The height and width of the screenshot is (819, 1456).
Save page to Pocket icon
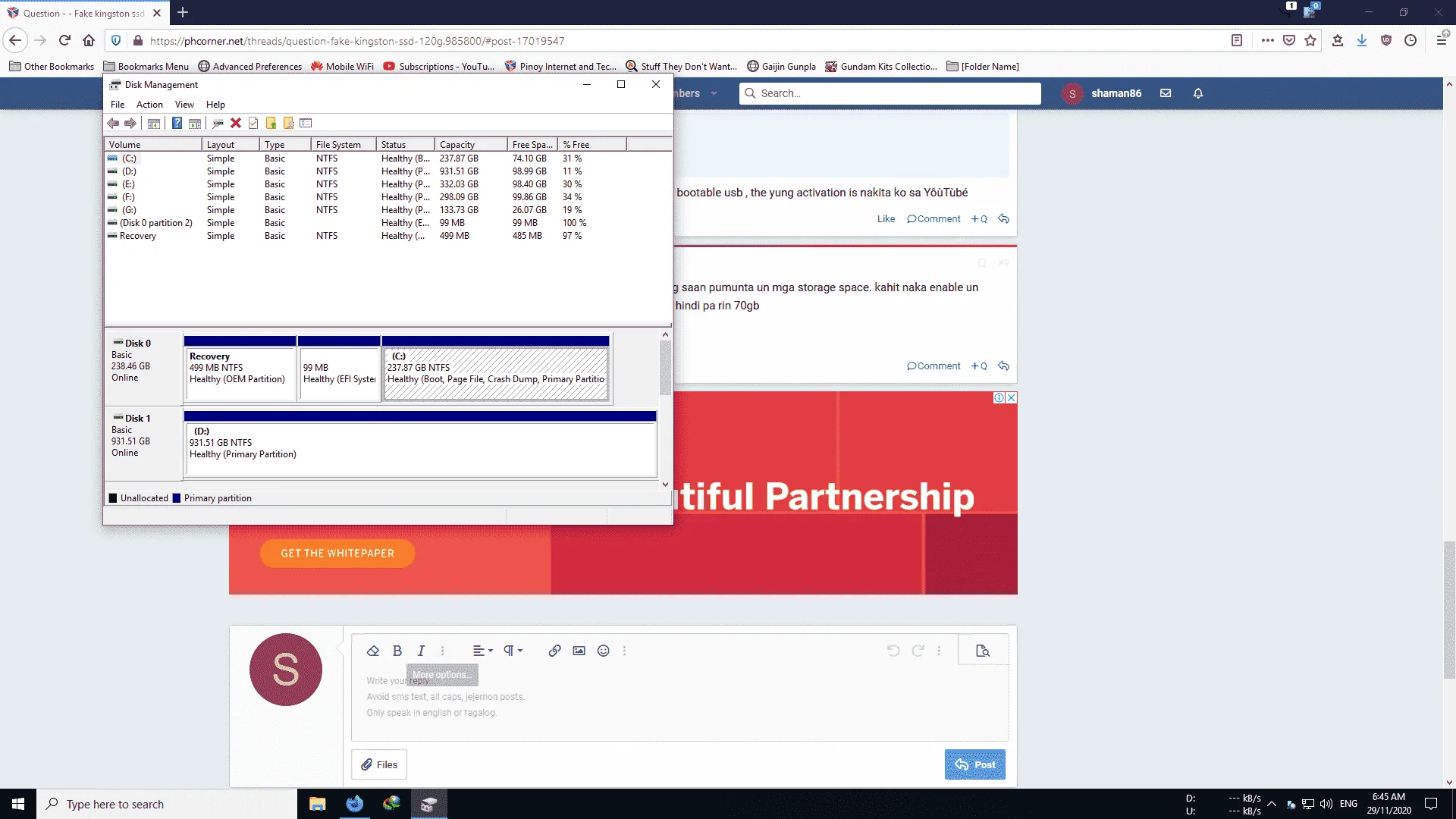pyautogui.click(x=1289, y=41)
